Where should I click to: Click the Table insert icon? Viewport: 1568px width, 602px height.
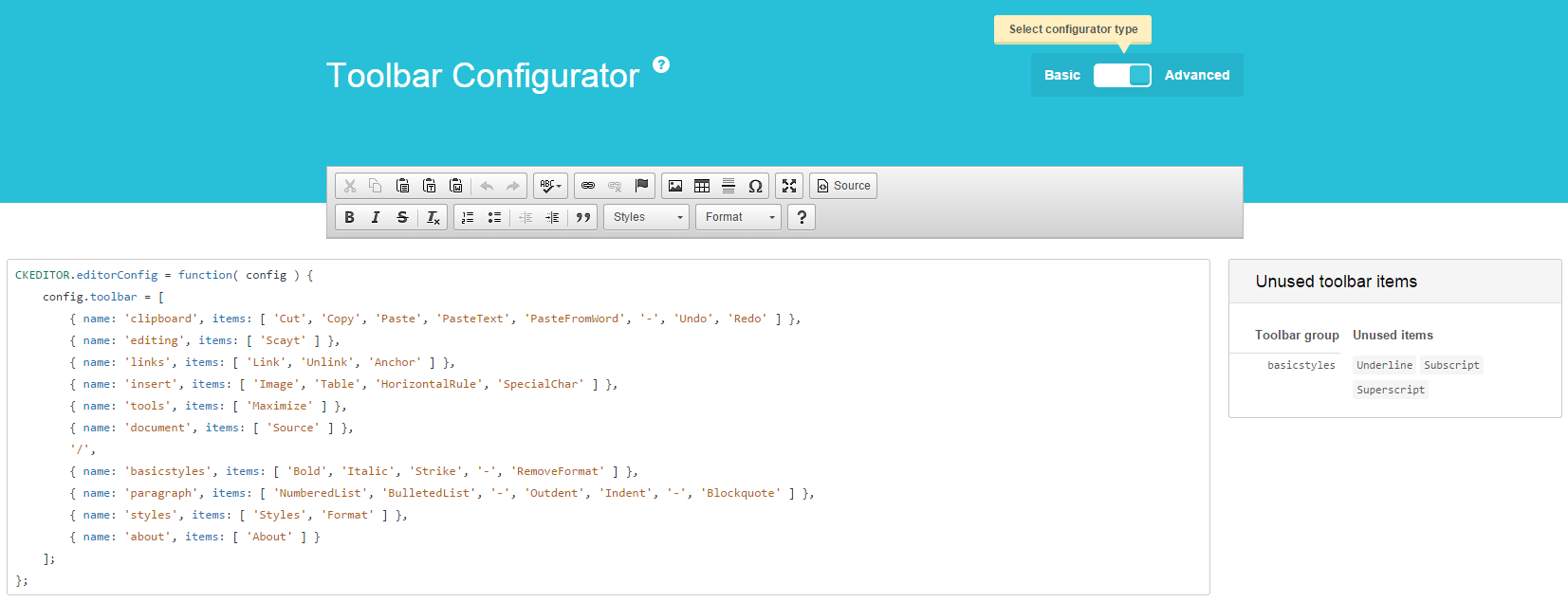point(702,186)
